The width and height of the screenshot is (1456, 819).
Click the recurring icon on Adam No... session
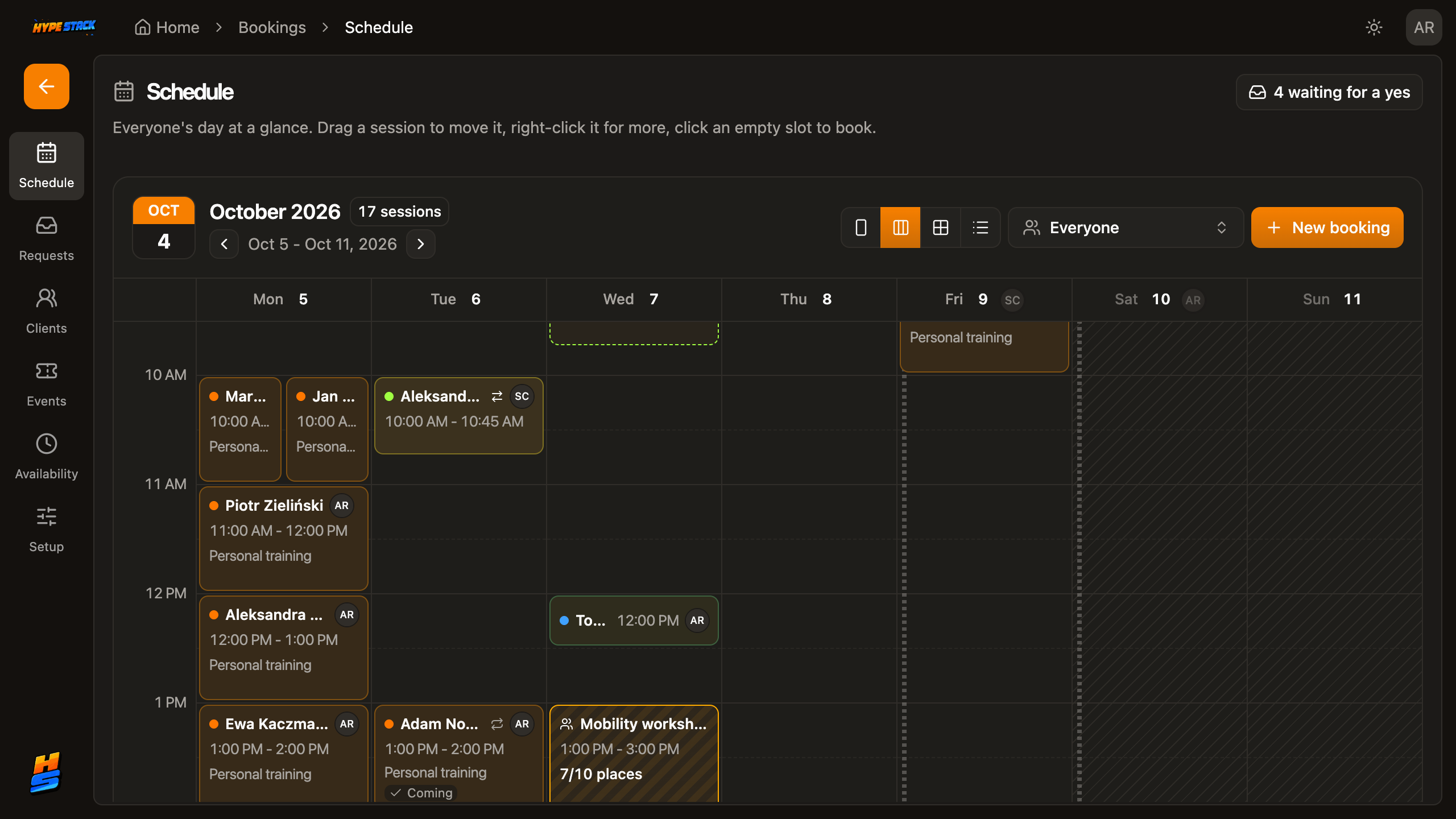(x=497, y=724)
